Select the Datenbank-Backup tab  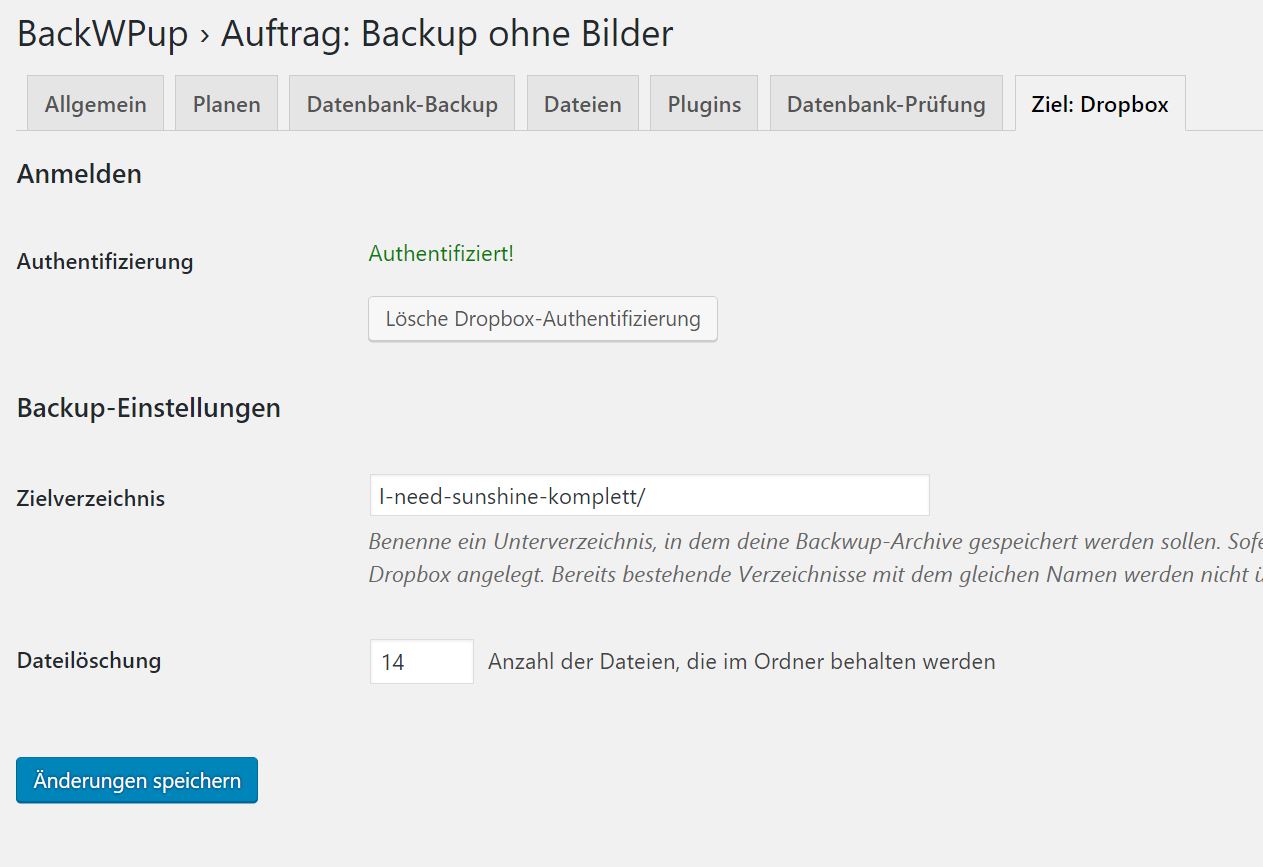[x=402, y=104]
